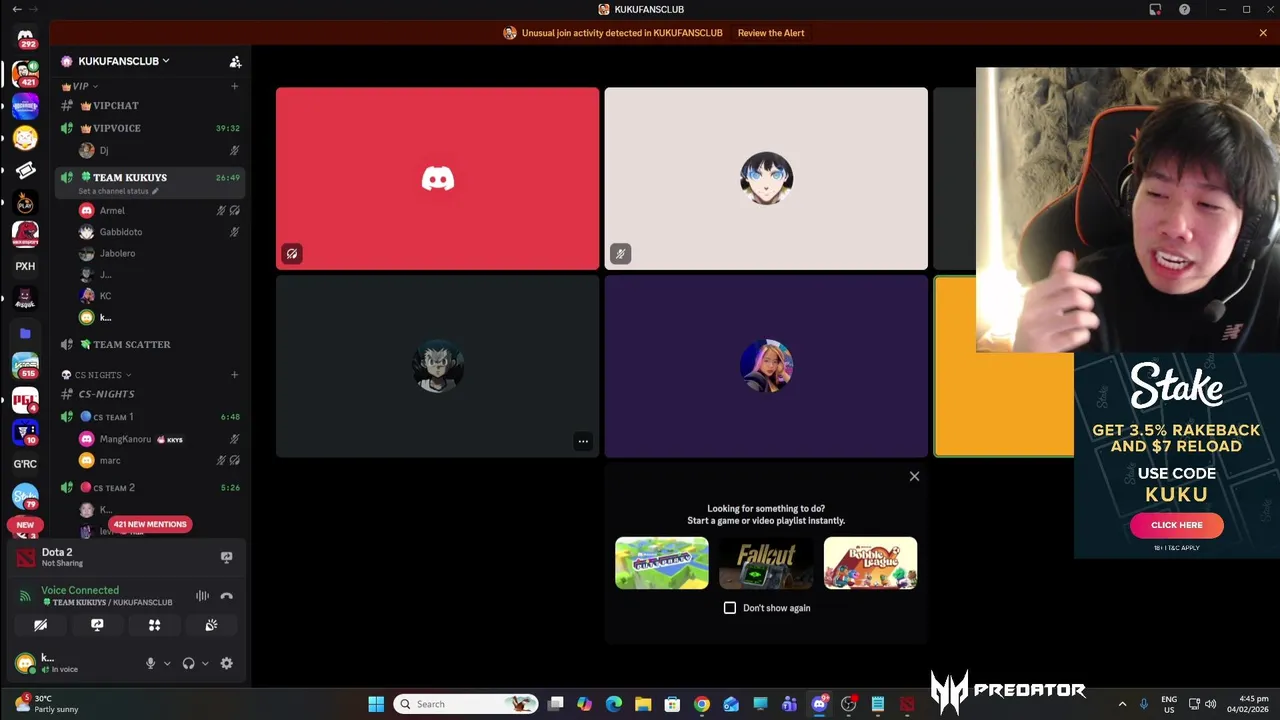
Task: Click the NEW unread servers pill
Action: pyautogui.click(x=25, y=524)
